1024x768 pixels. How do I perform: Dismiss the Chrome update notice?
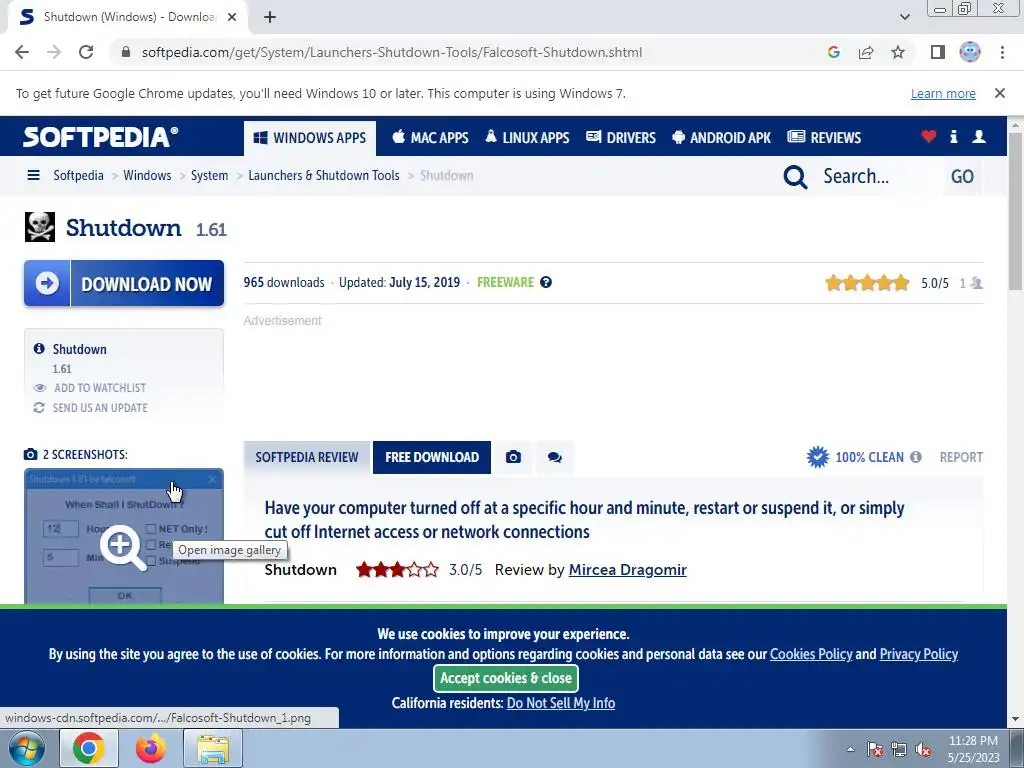click(1000, 93)
